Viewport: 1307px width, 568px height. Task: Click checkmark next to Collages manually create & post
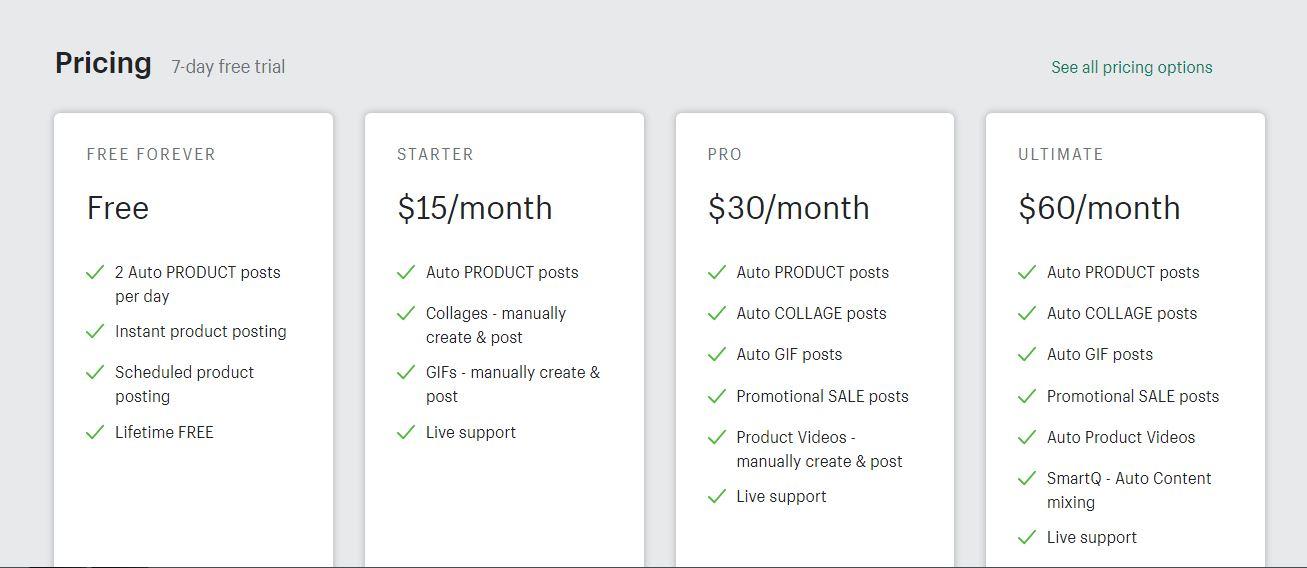(406, 313)
